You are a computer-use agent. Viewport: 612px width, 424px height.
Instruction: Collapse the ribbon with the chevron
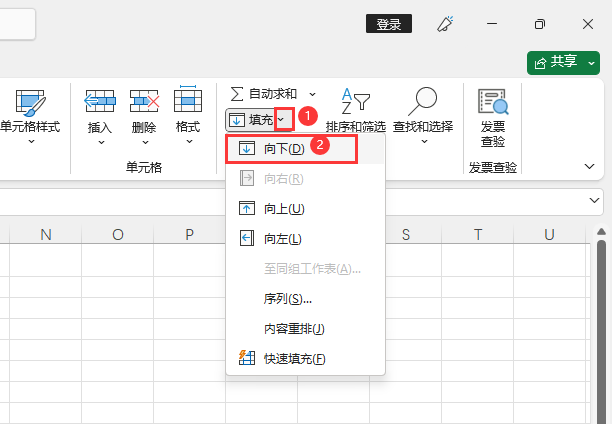point(589,166)
